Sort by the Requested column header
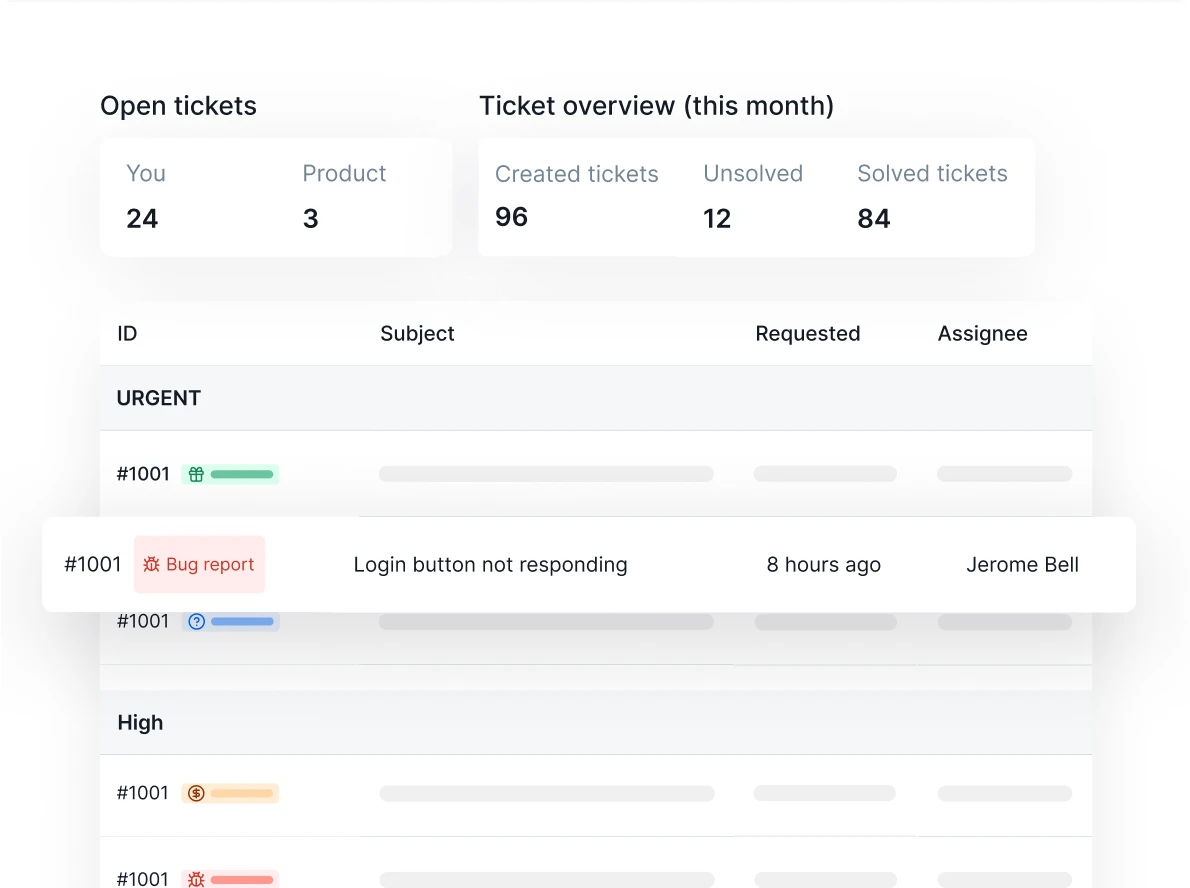Image resolution: width=1190 pixels, height=888 pixels. (x=808, y=334)
